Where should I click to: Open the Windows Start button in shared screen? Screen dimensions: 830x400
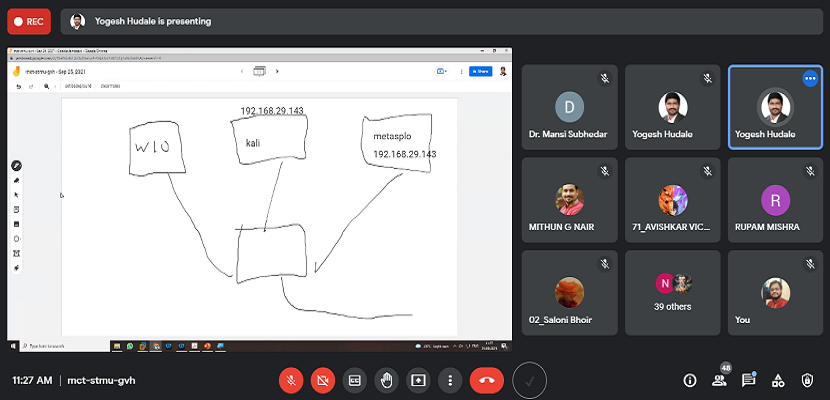tap(13, 346)
